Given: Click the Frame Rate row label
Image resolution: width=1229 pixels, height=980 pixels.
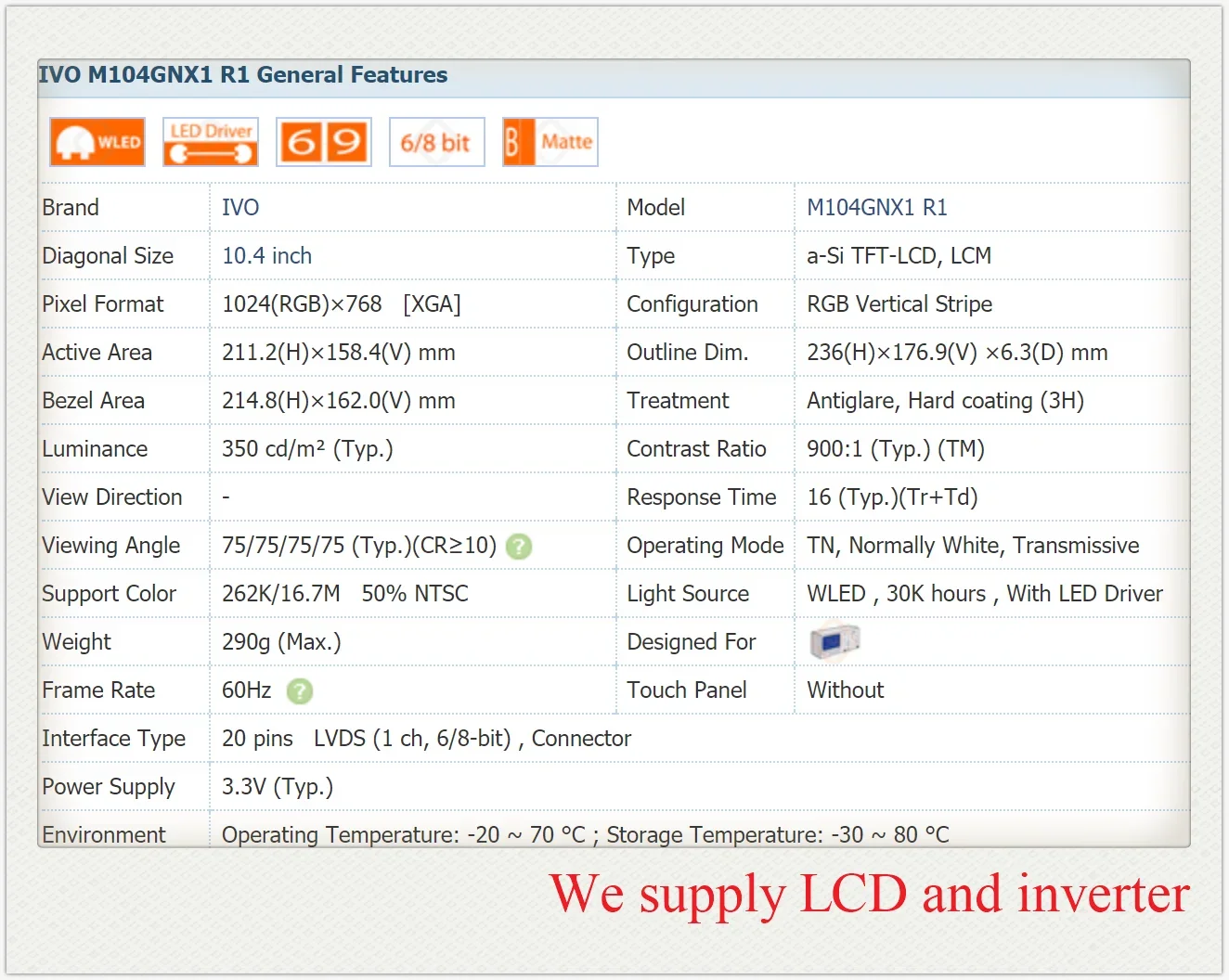Looking at the screenshot, I should tap(98, 690).
